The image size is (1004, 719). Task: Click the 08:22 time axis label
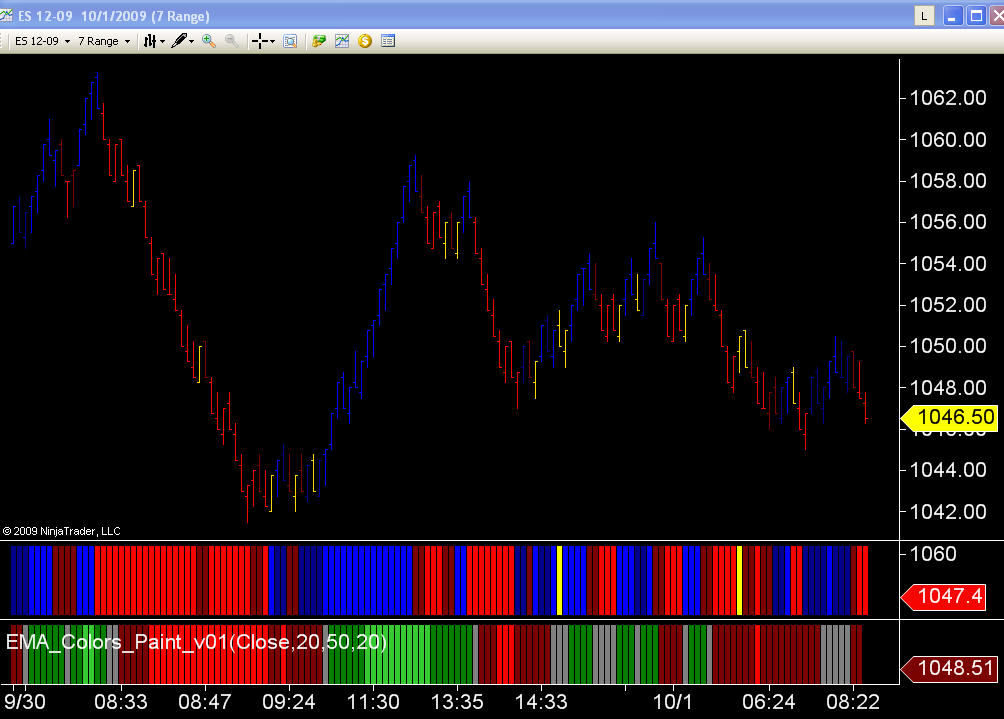pyautogui.click(x=853, y=702)
